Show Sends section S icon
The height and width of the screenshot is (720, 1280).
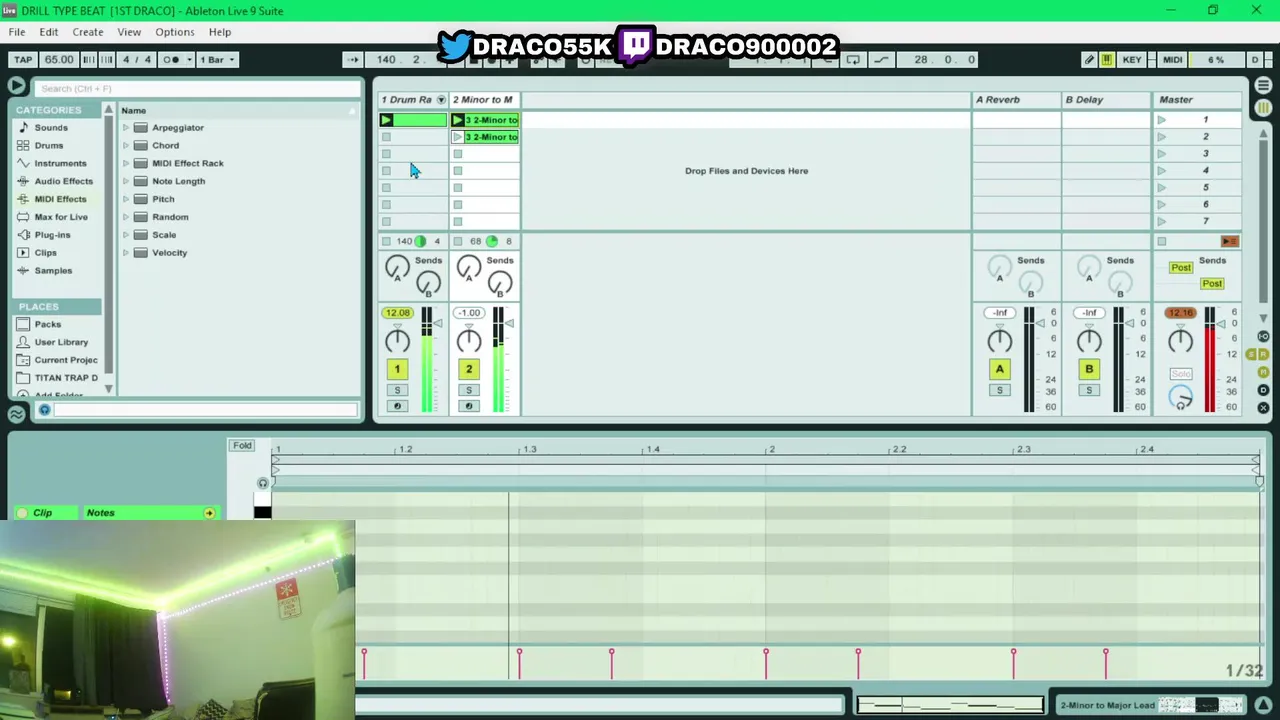pyautogui.click(x=1251, y=355)
